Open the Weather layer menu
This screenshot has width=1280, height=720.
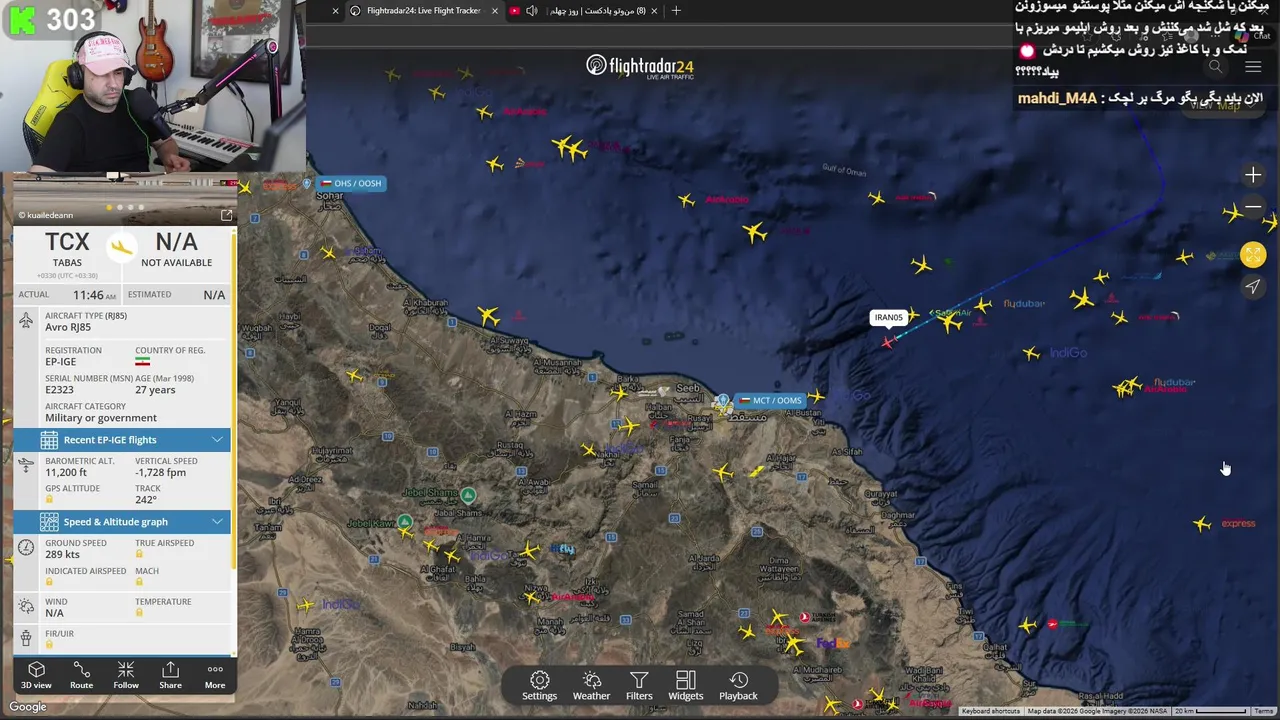pos(591,686)
